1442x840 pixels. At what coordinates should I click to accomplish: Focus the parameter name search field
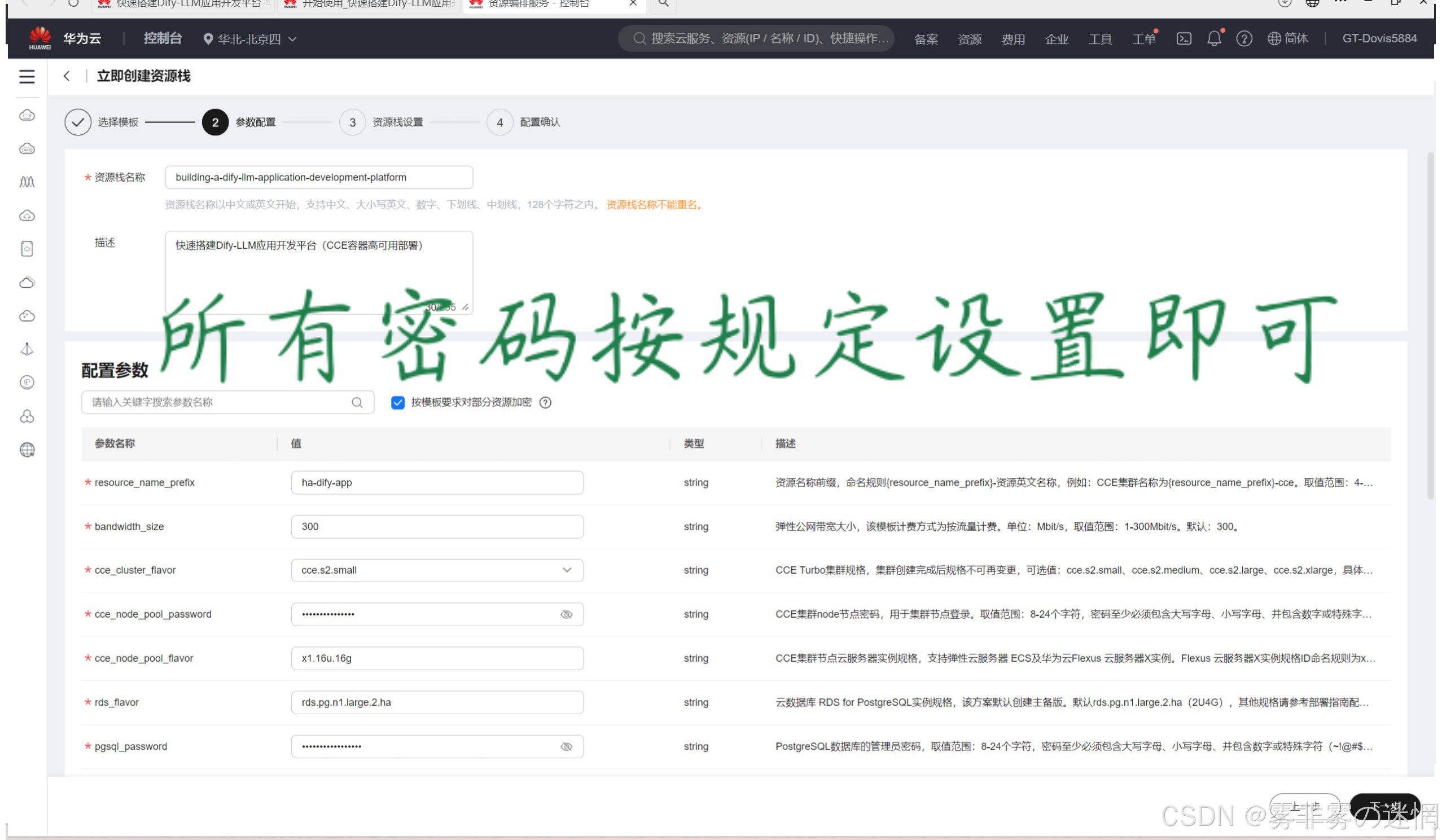click(228, 403)
